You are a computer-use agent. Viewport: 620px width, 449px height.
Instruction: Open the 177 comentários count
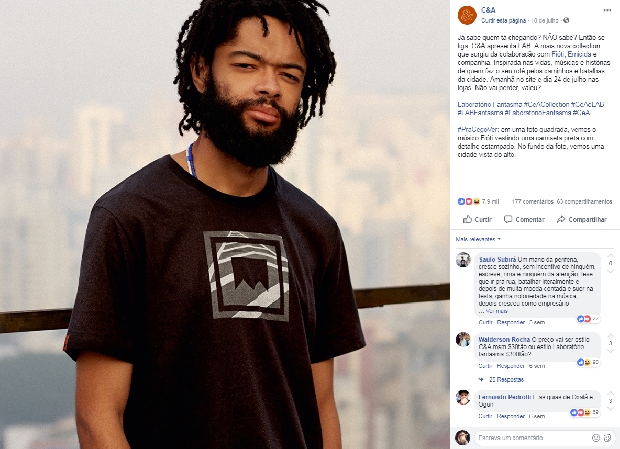tap(533, 202)
